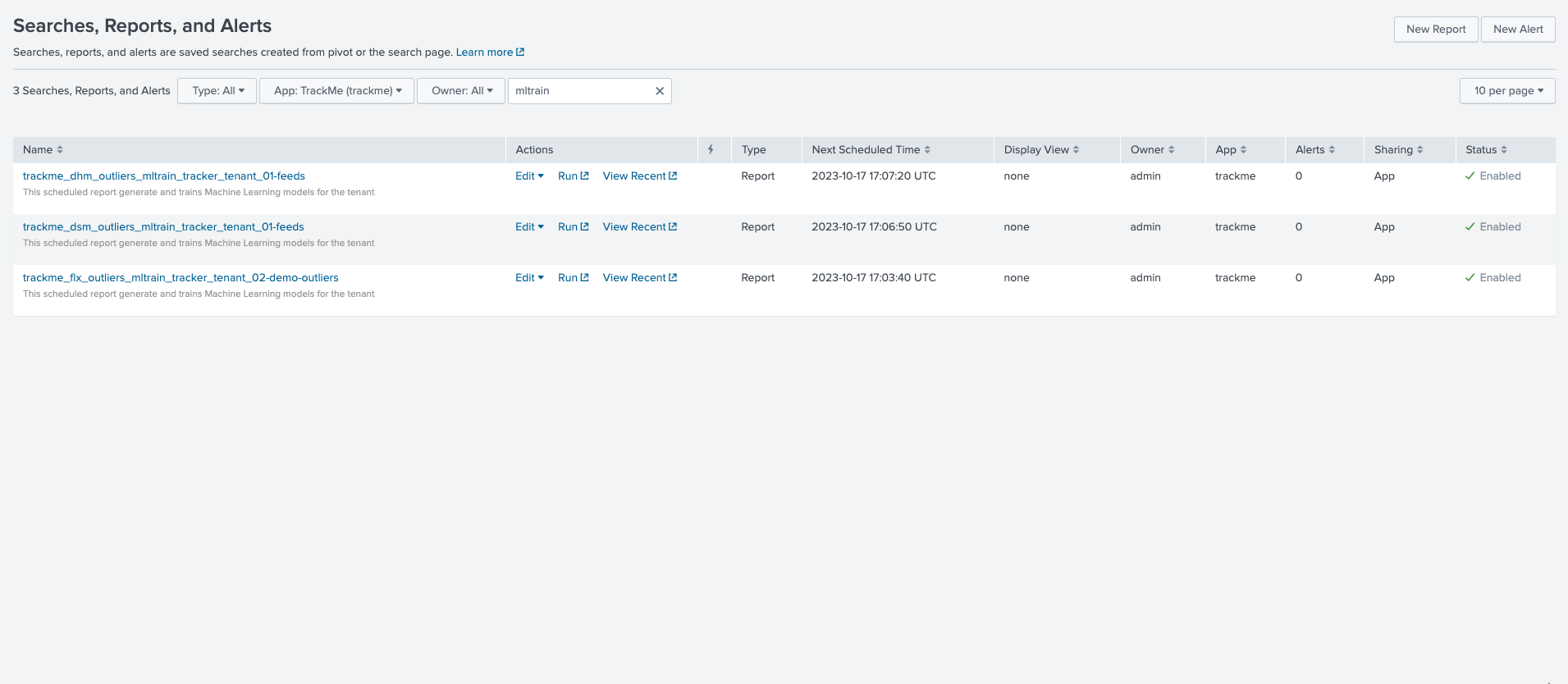Sort the list by Alerts column
Image resolution: width=1568 pixels, height=684 pixels.
(x=1314, y=149)
